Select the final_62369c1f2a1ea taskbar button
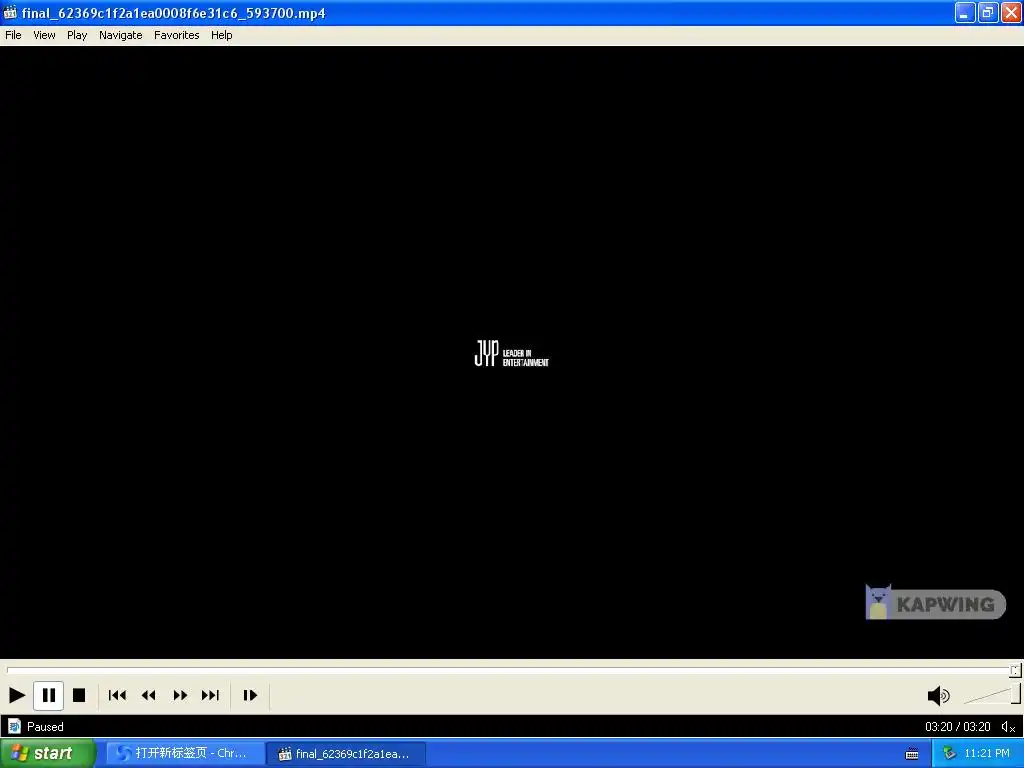The height and width of the screenshot is (768, 1024). point(346,754)
